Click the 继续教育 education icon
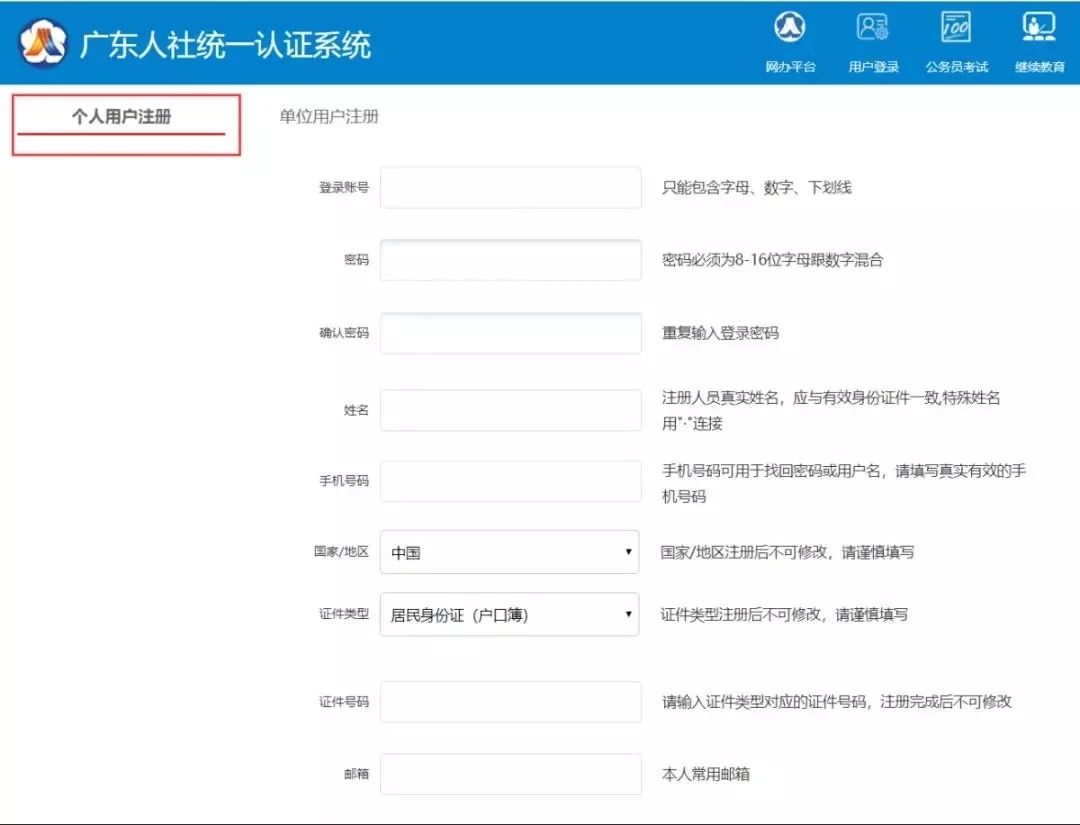This screenshot has height=825, width=1080. point(1037,26)
